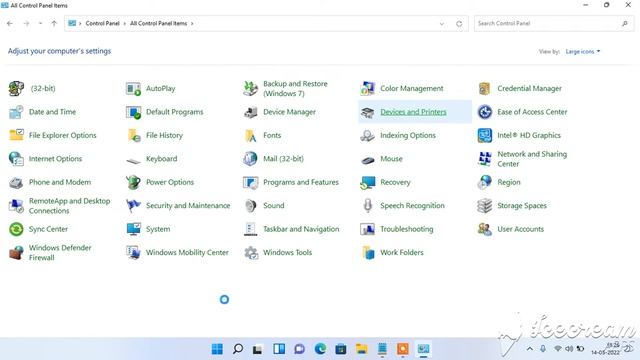
Task: Open RemoteApp and Desktop Connections link
Action: [69, 206]
